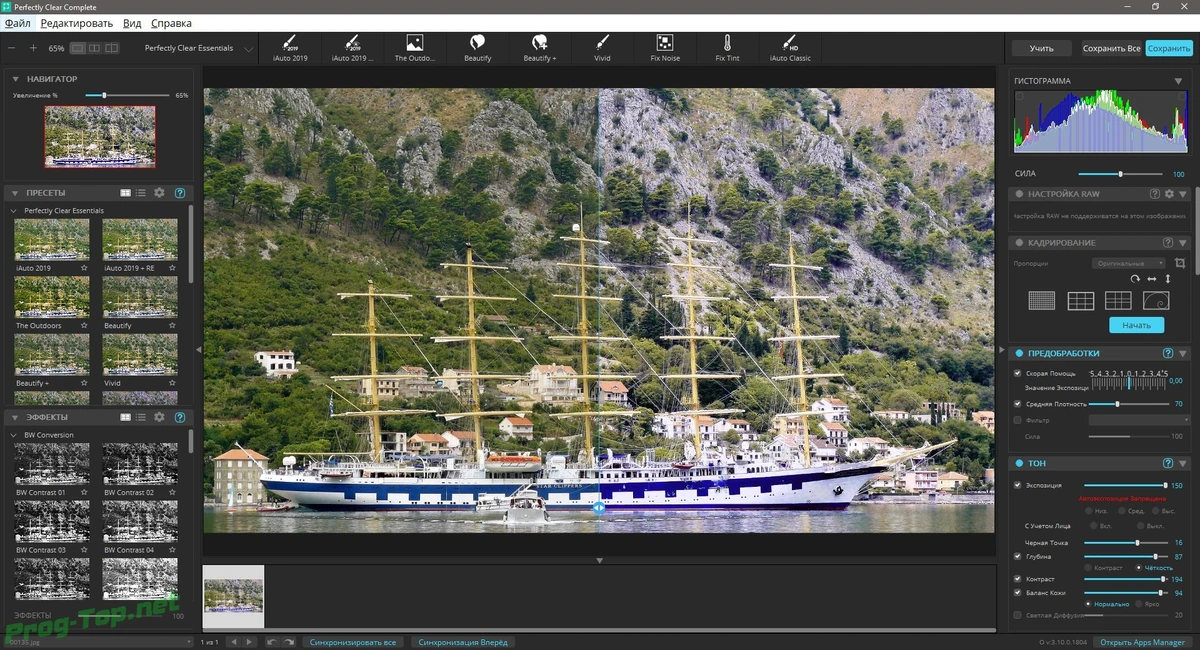Adjust the Сила strength slider

pyautogui.click(x=1120, y=174)
